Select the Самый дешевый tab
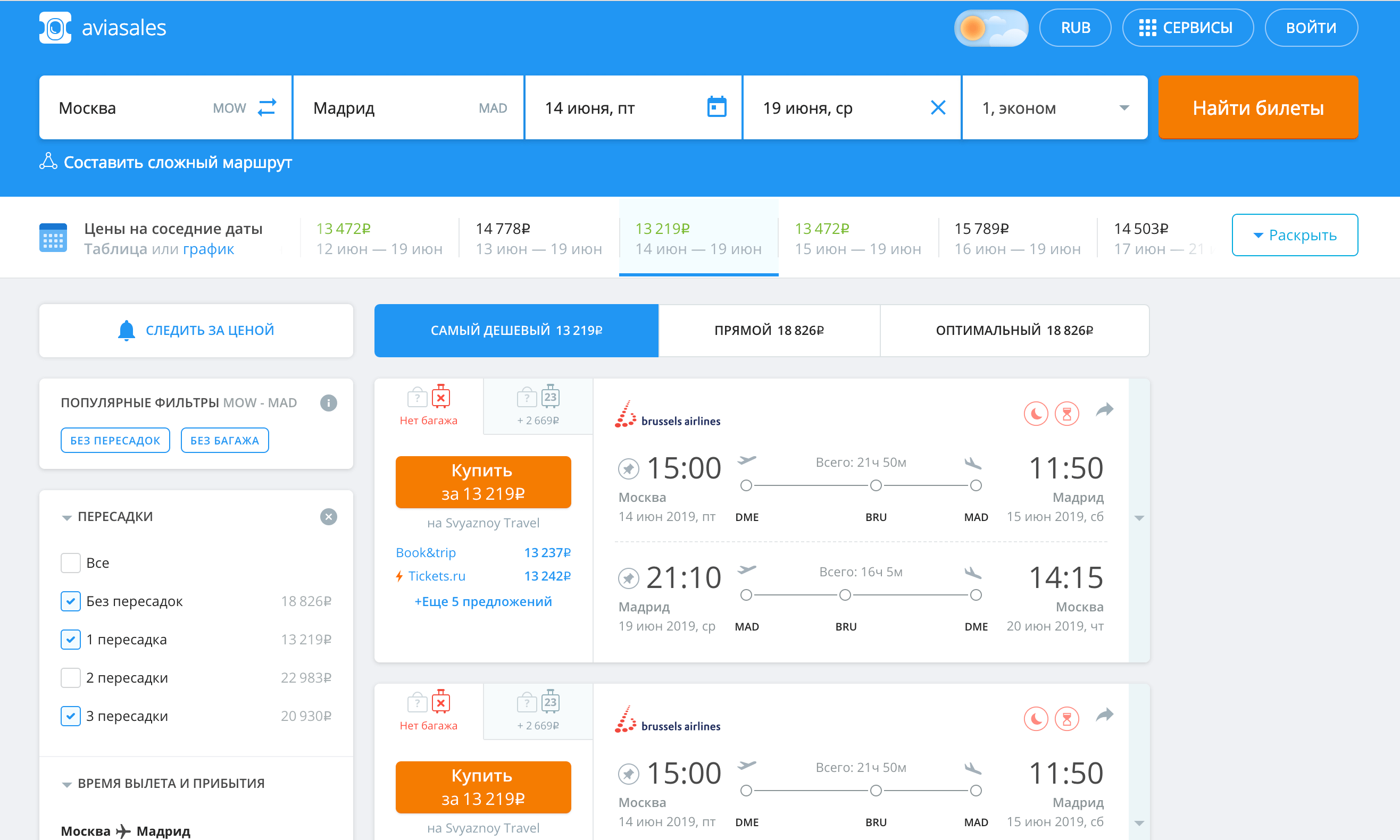Viewport: 1400px width, 840px height. 516,331
